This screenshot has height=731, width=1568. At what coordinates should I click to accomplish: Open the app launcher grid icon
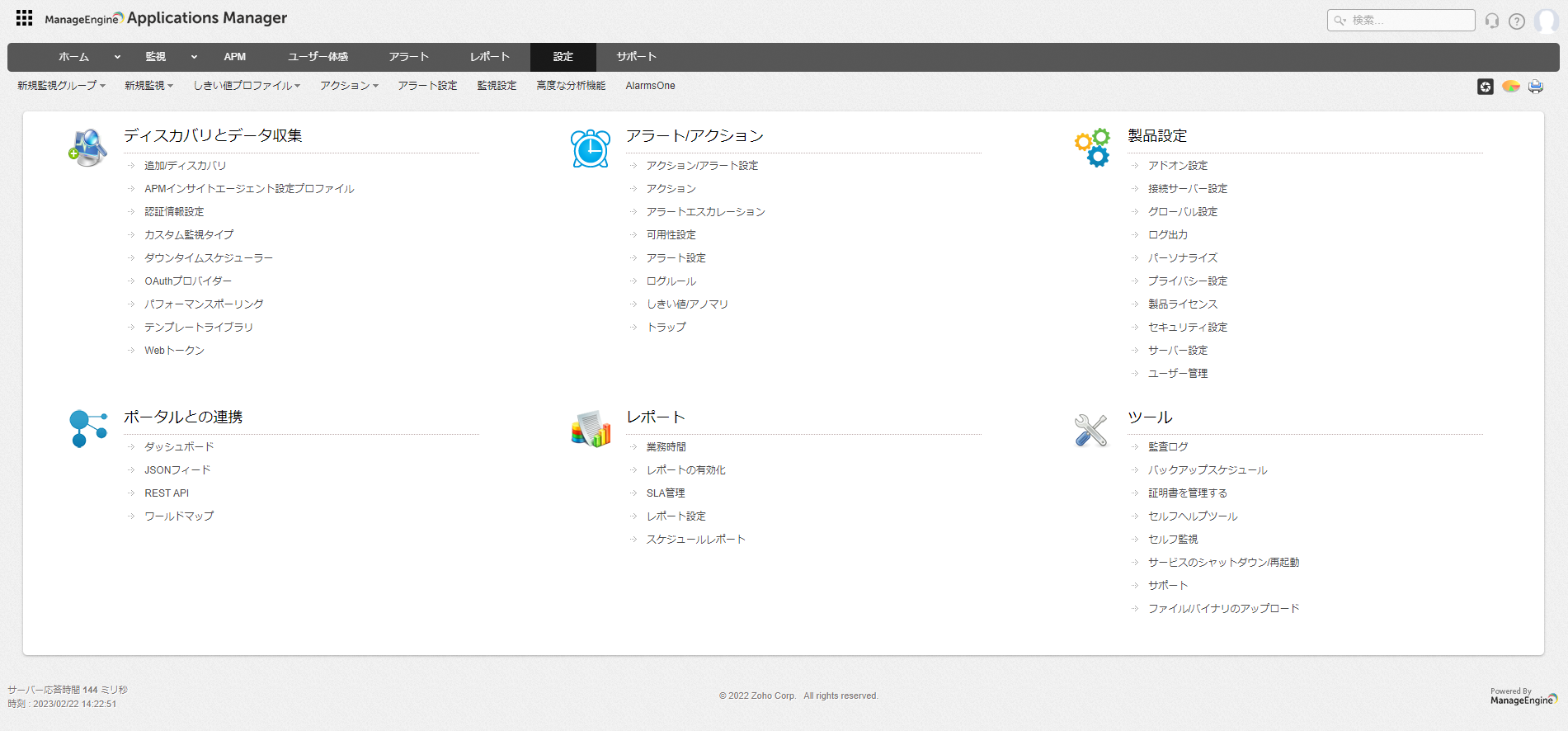[x=24, y=18]
